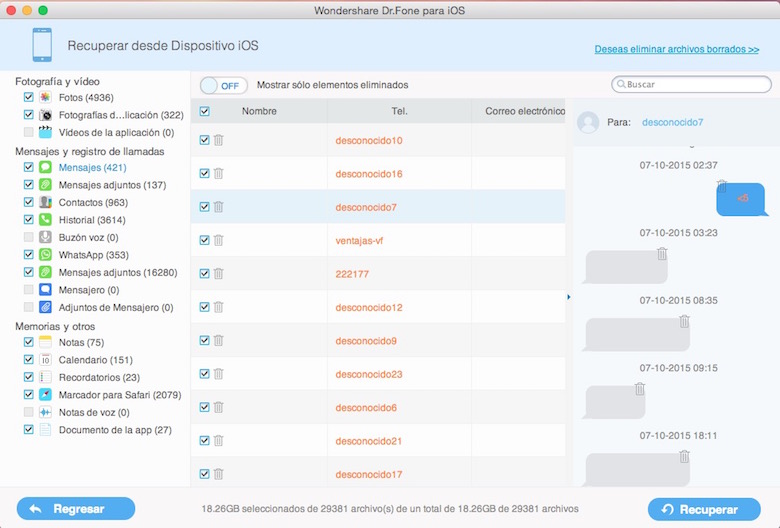
Task: Uncheck the Mensajes (421) checkbox
Action: point(28,167)
